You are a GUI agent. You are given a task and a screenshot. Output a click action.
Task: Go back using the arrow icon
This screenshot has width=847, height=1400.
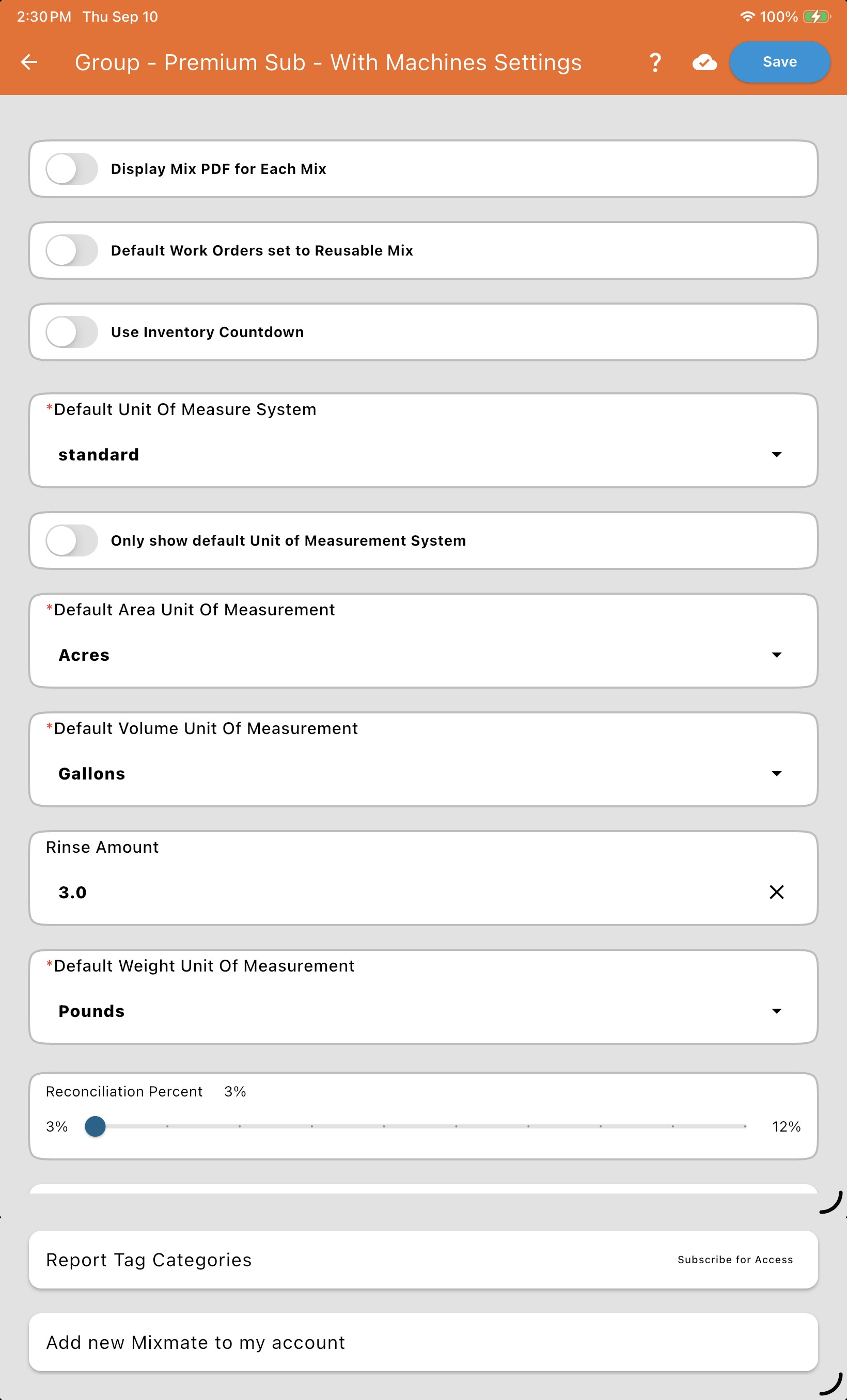tap(29, 62)
